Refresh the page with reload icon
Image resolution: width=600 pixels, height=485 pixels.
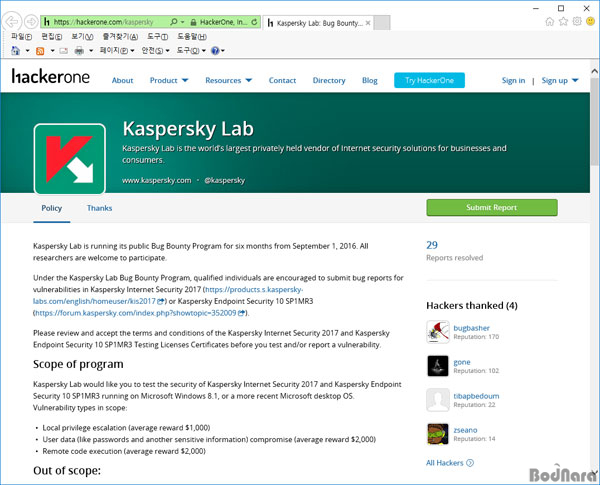click(x=254, y=22)
